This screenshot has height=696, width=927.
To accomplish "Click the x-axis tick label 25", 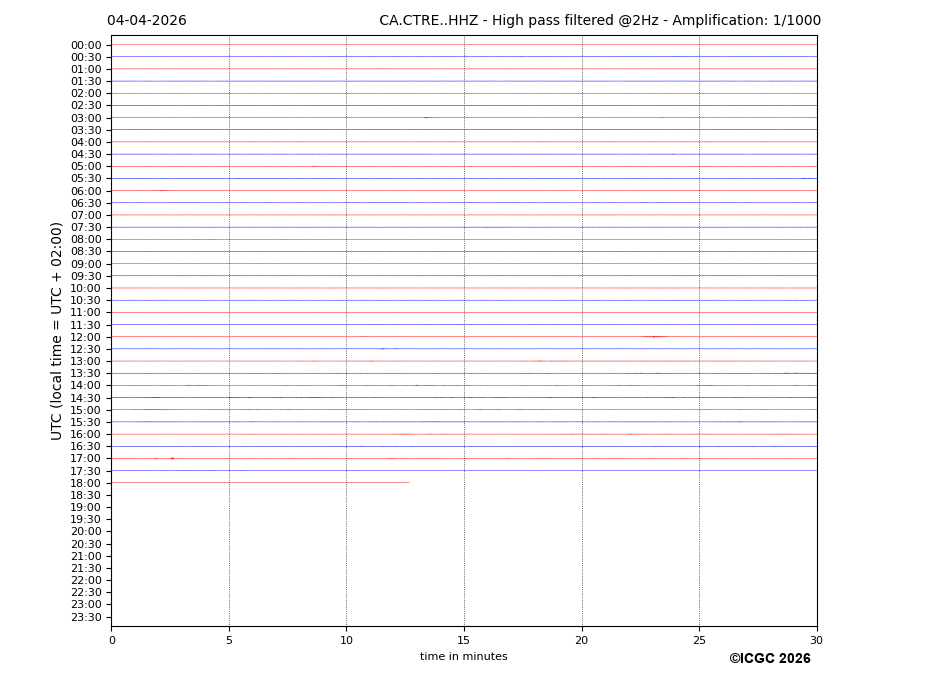I will click(x=699, y=640).
